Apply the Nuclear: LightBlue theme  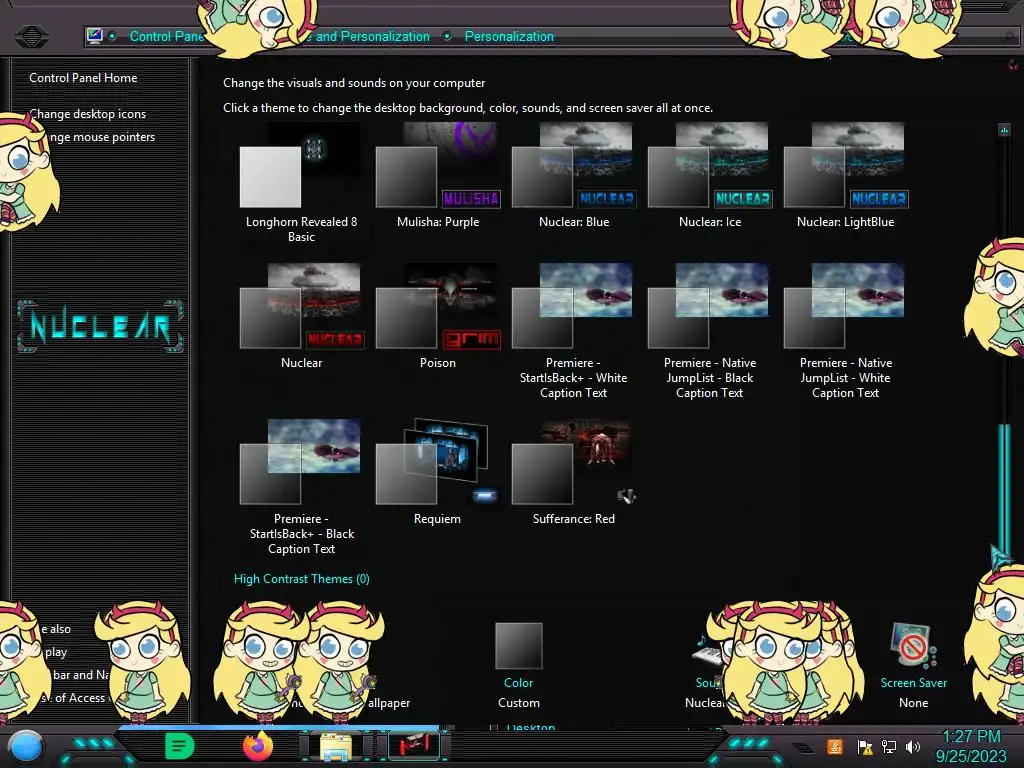846,176
